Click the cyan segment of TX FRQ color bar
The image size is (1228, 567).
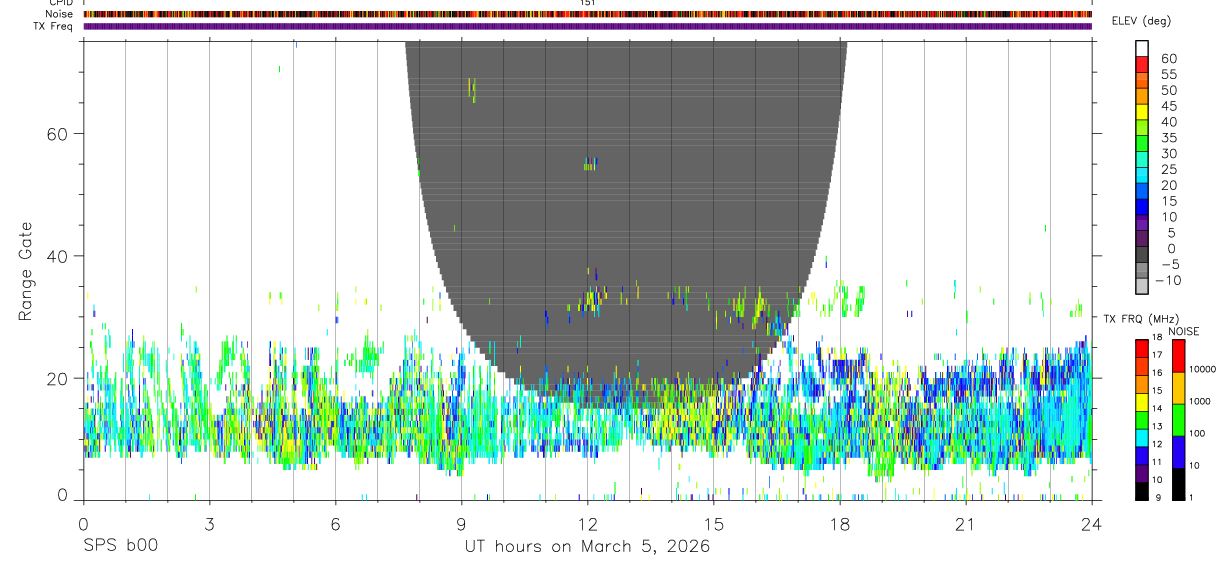click(x=1142, y=438)
